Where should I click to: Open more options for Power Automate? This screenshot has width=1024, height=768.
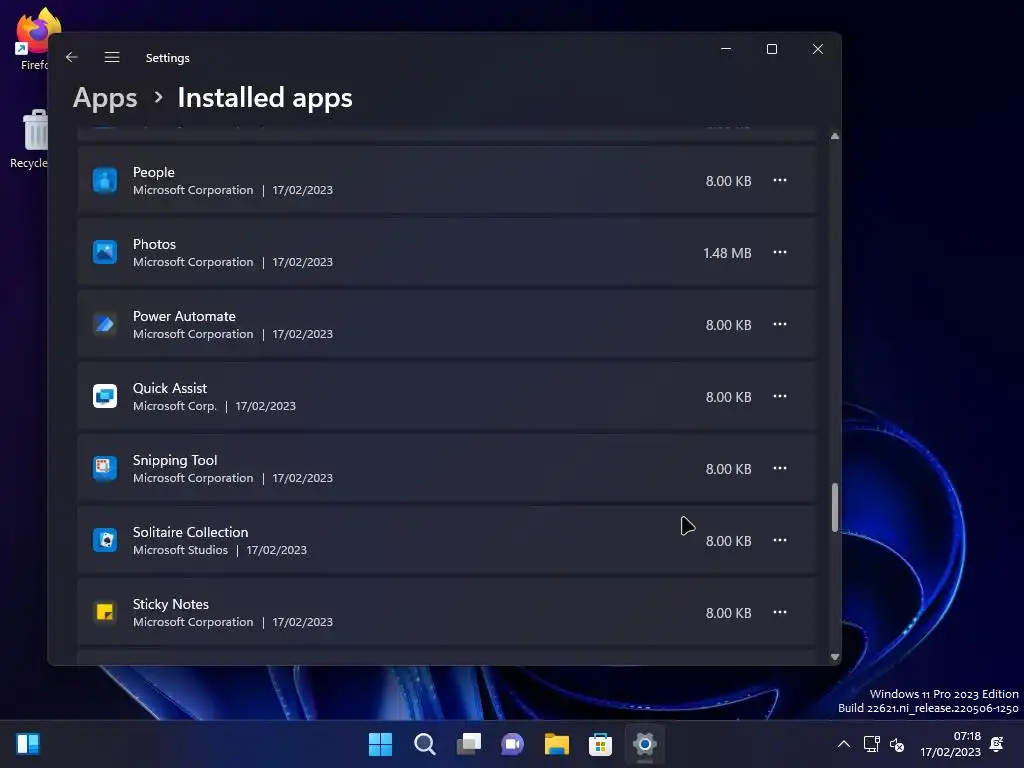coord(780,324)
